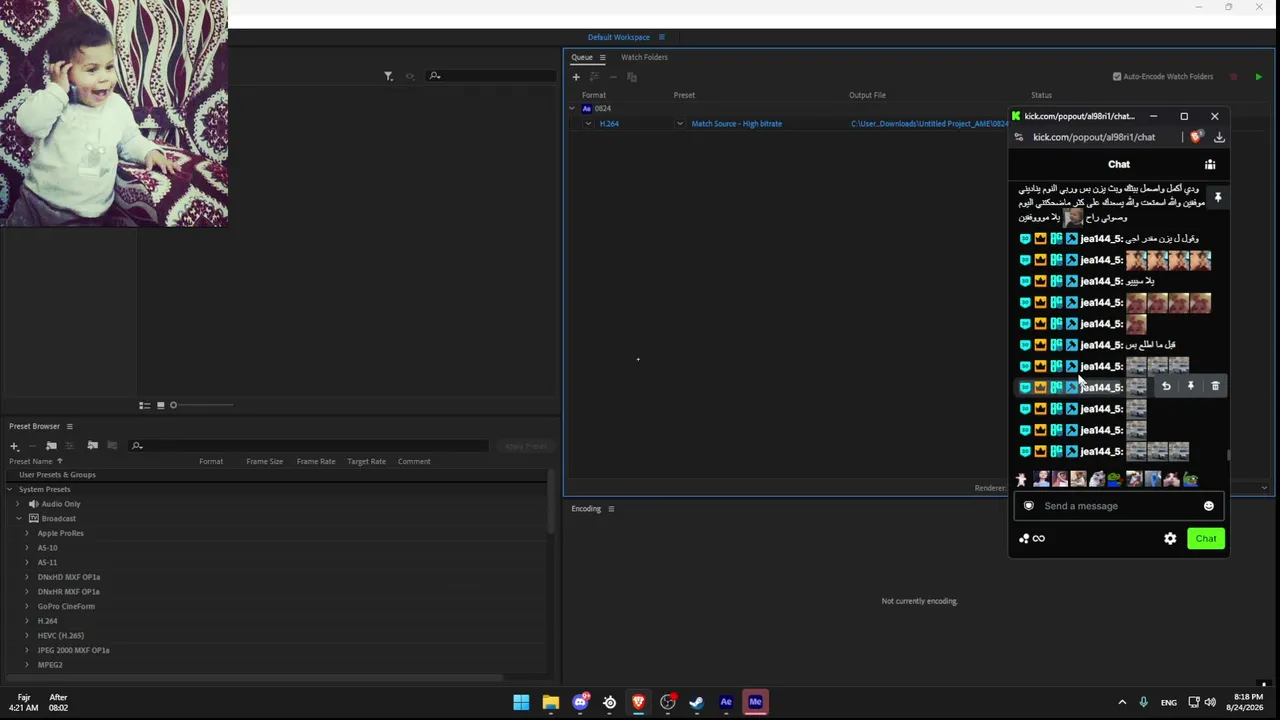Pin the highlighted chat message
Viewport: 1280px width, 720px height.
[x=1190, y=386]
